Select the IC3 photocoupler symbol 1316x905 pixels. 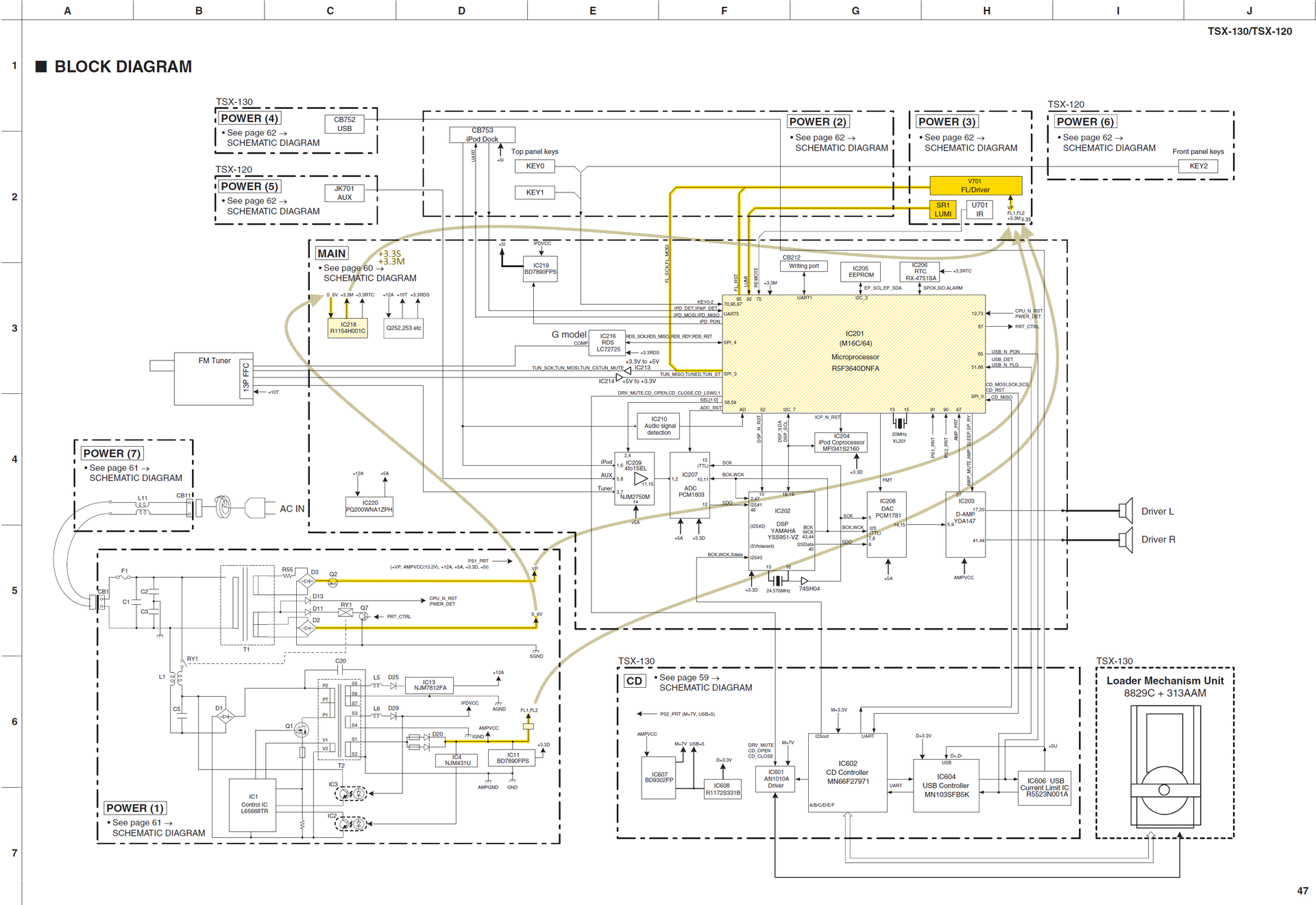click(351, 794)
